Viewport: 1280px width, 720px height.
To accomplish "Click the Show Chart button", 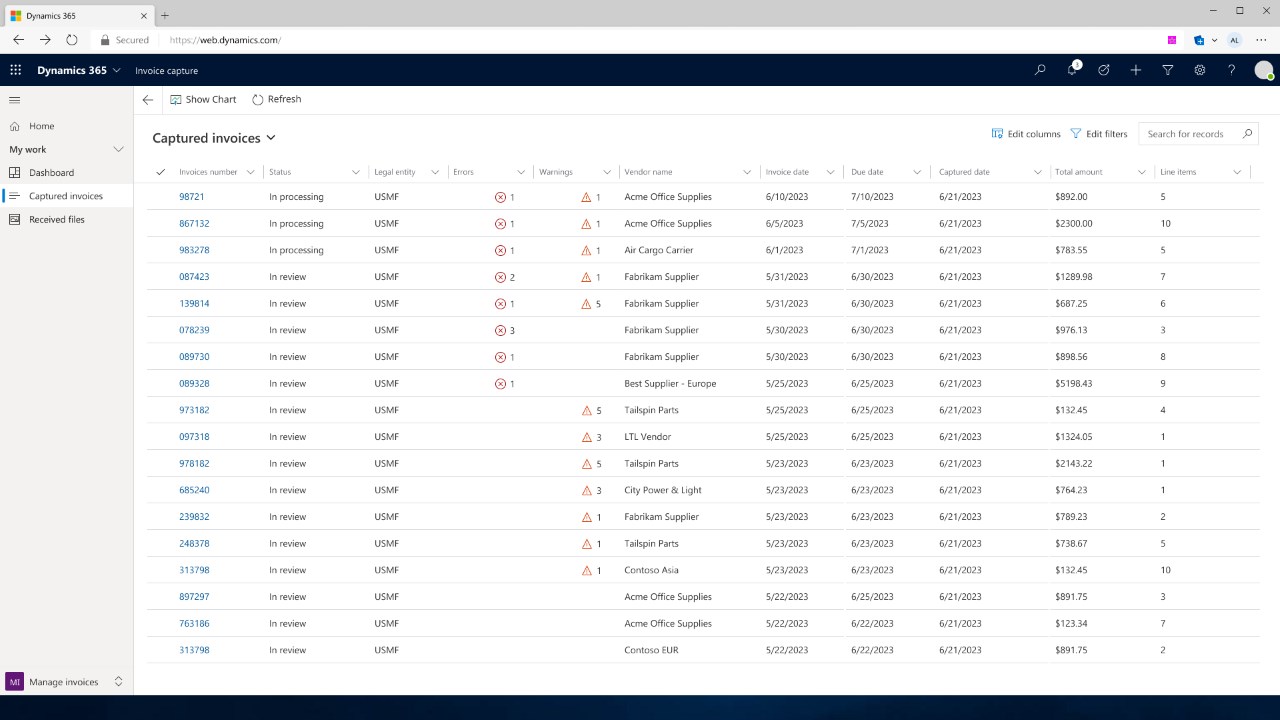I will (203, 100).
